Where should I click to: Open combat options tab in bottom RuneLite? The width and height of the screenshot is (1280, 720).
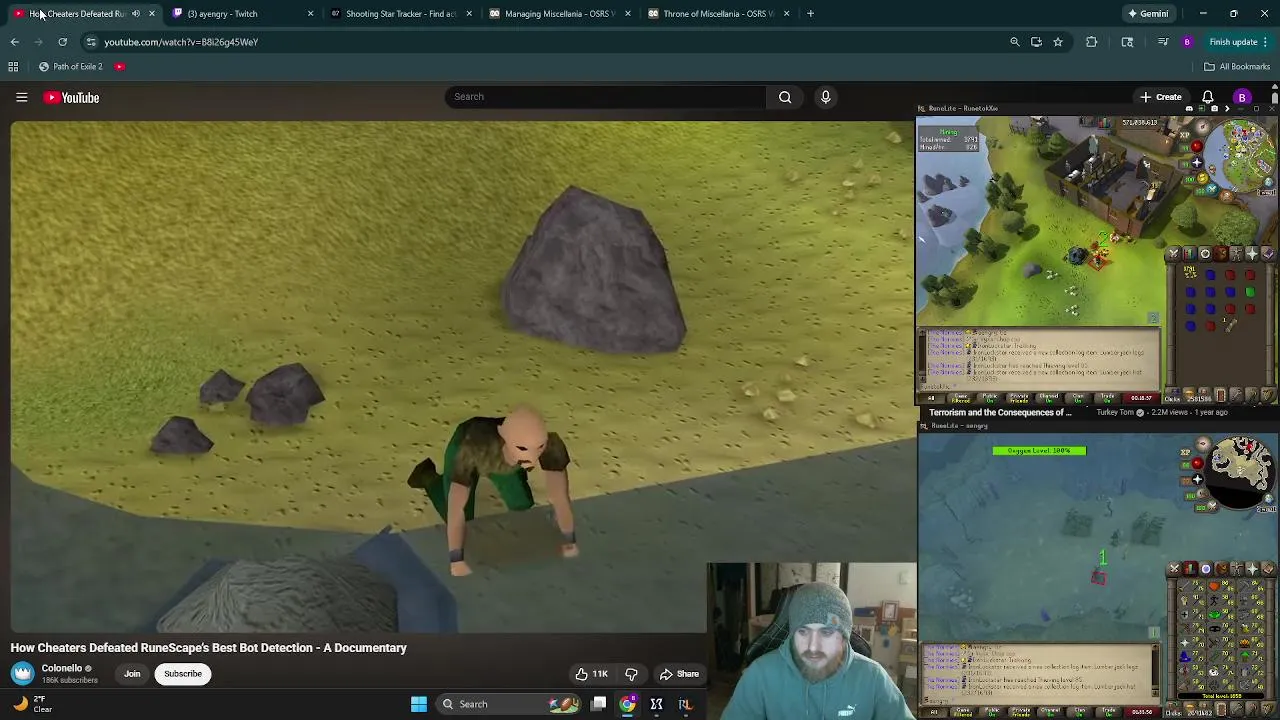pyautogui.click(x=1175, y=569)
